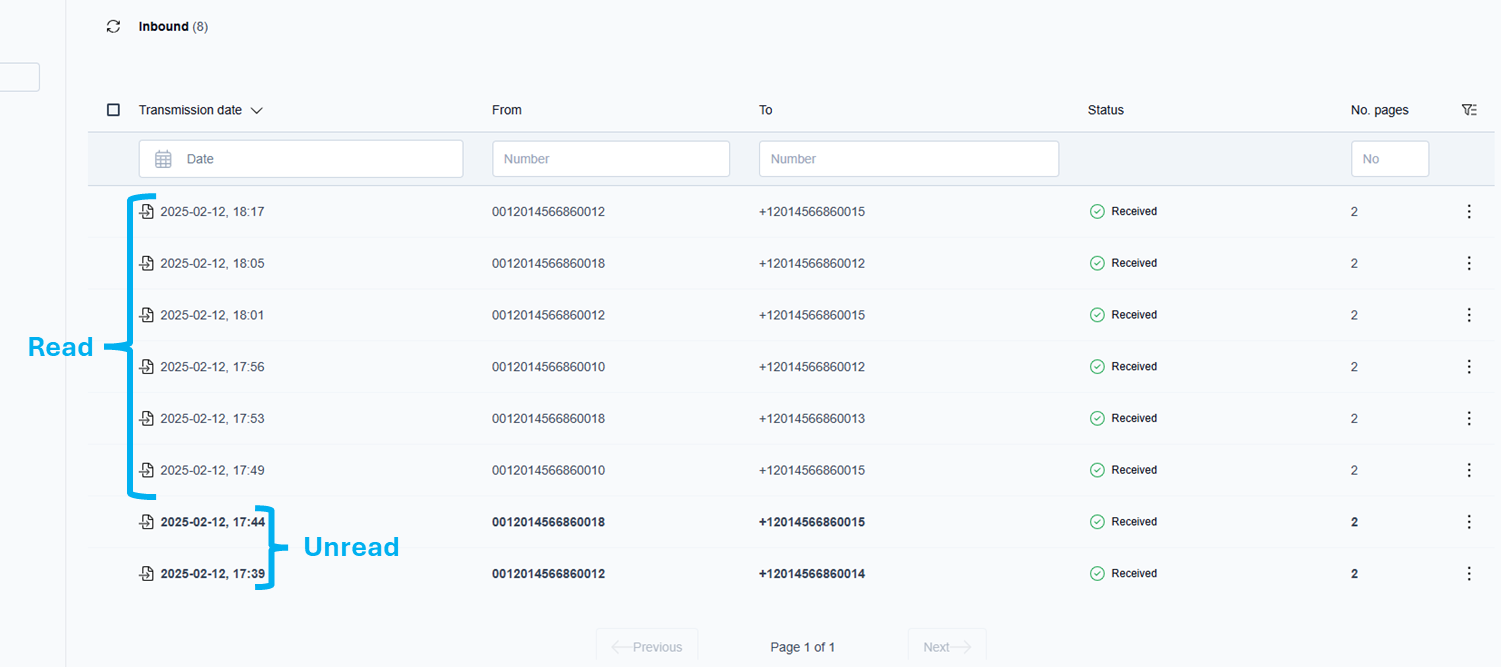Screen dimensions: 1501x667
Task: Click fax document icon for 18:17 transmission
Action: (x=146, y=212)
